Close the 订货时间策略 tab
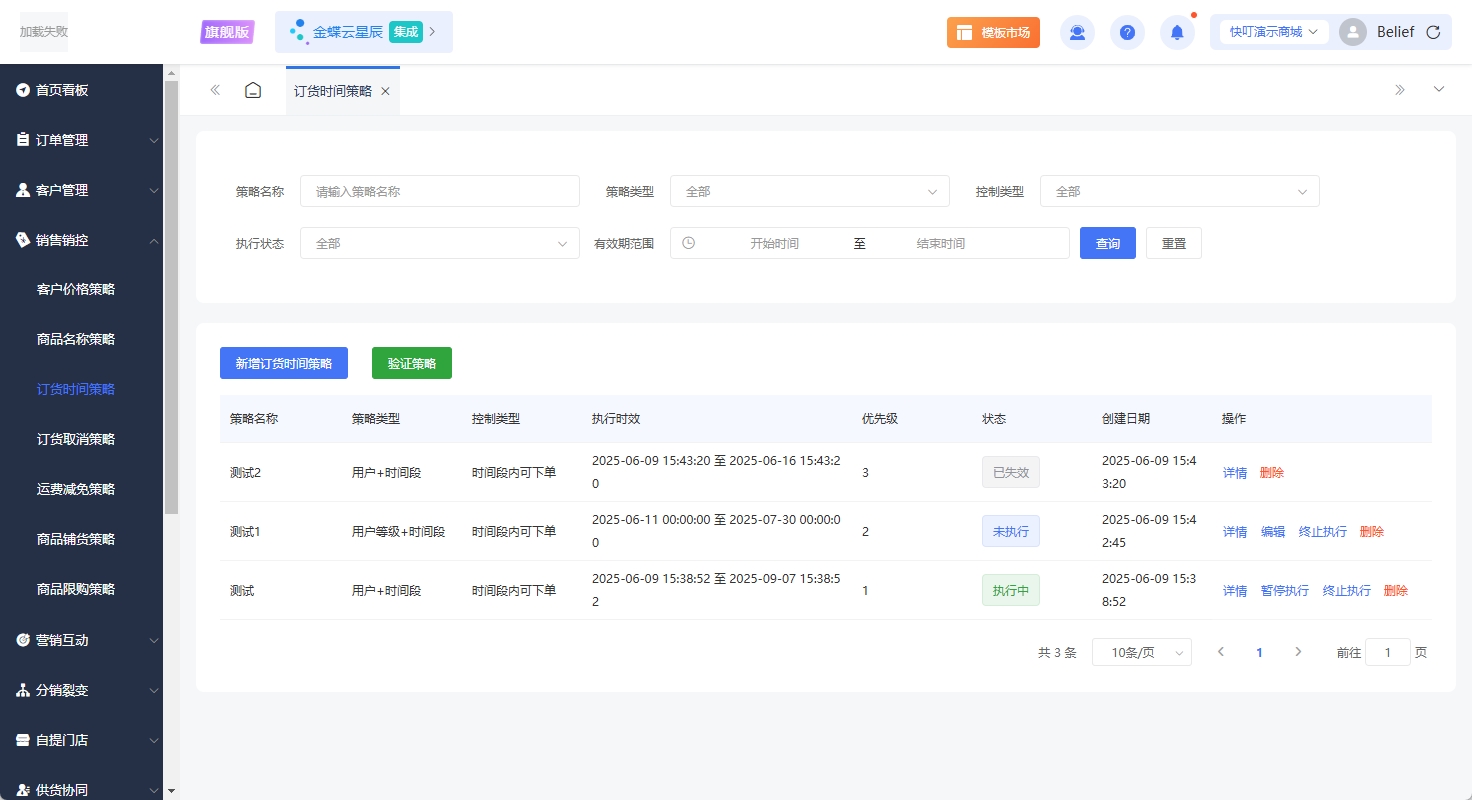1472x800 pixels. click(385, 91)
